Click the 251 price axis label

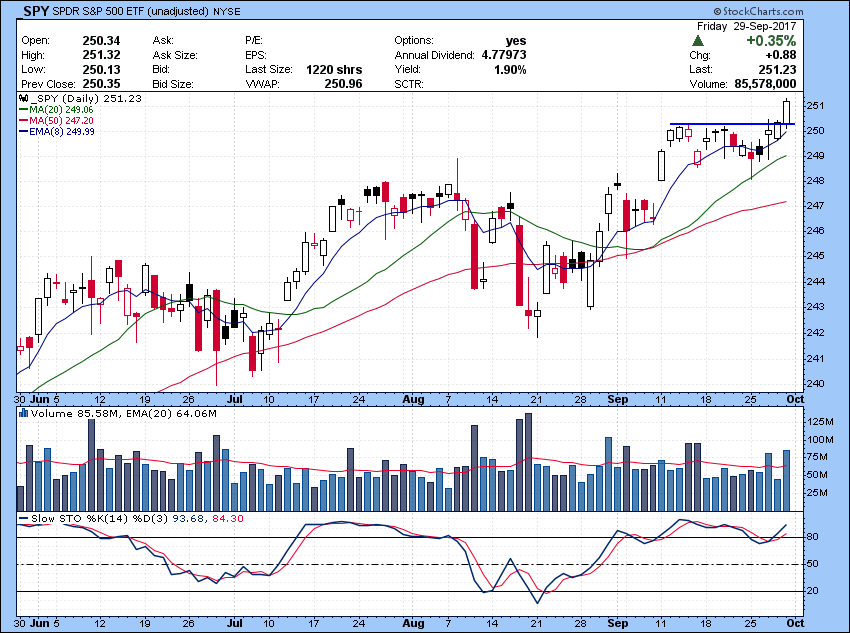815,106
